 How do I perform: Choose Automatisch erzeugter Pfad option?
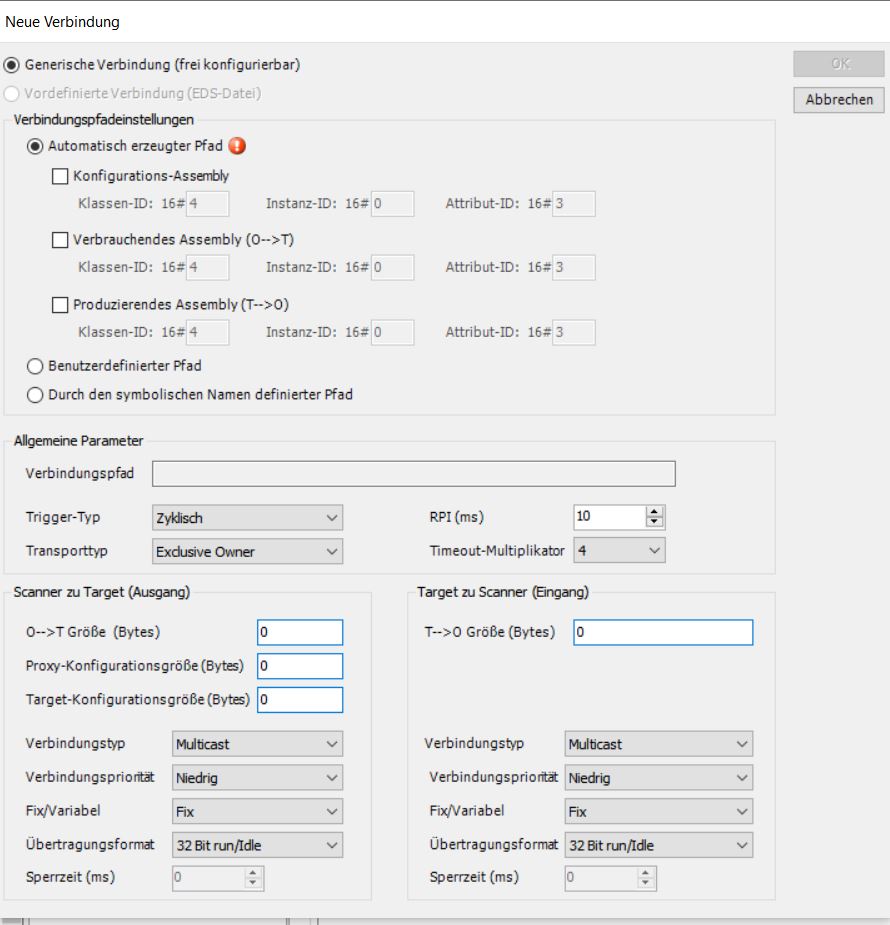35,146
